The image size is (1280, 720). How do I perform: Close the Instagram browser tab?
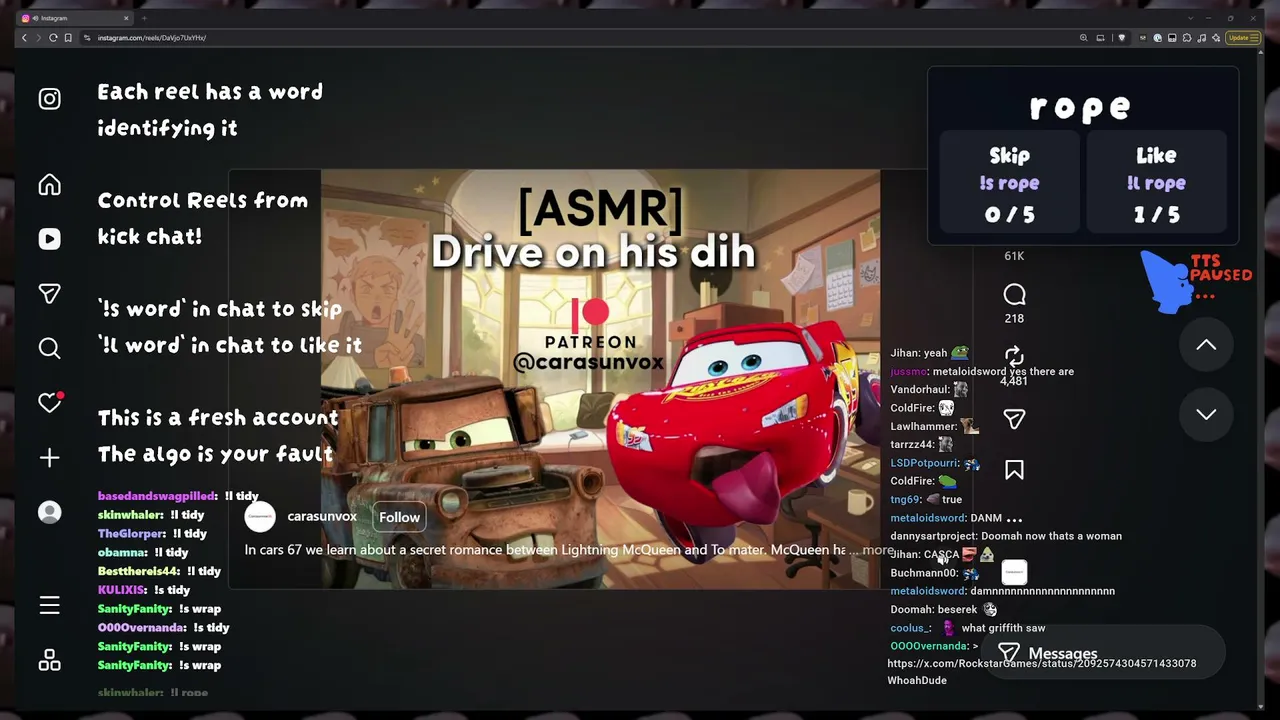pyautogui.click(x=126, y=18)
